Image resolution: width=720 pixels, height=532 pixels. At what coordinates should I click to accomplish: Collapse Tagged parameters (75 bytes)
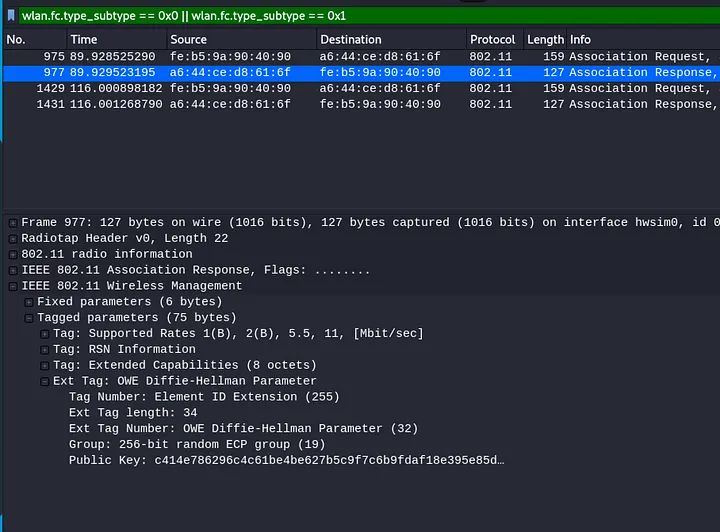coord(29,318)
